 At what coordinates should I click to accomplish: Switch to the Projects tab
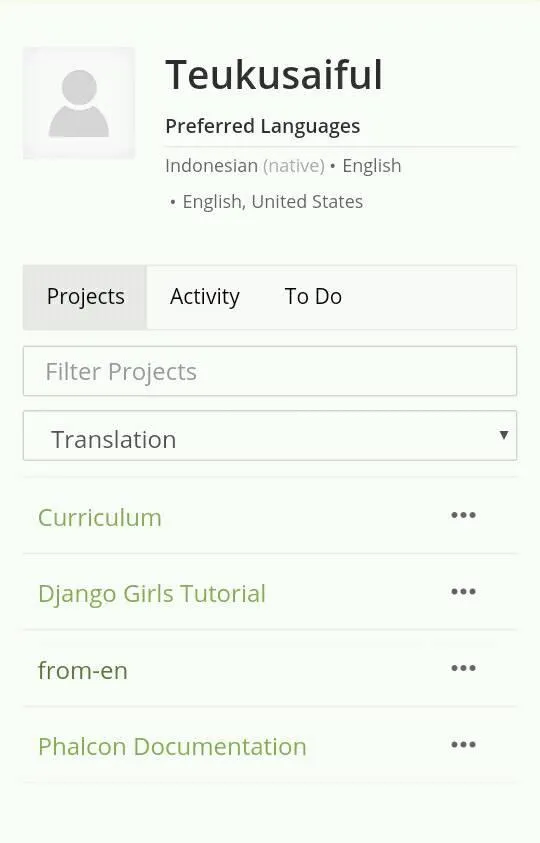pos(85,297)
